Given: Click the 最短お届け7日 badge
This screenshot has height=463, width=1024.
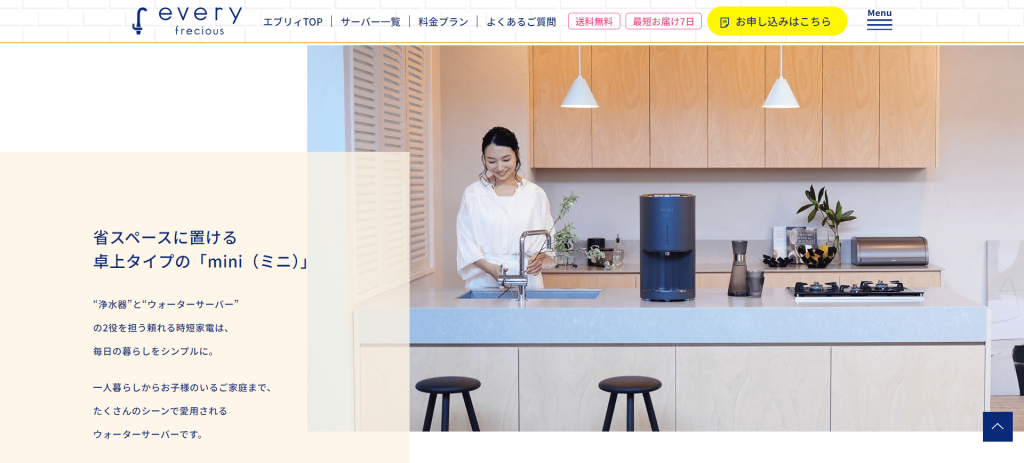Looking at the screenshot, I should coord(663,22).
